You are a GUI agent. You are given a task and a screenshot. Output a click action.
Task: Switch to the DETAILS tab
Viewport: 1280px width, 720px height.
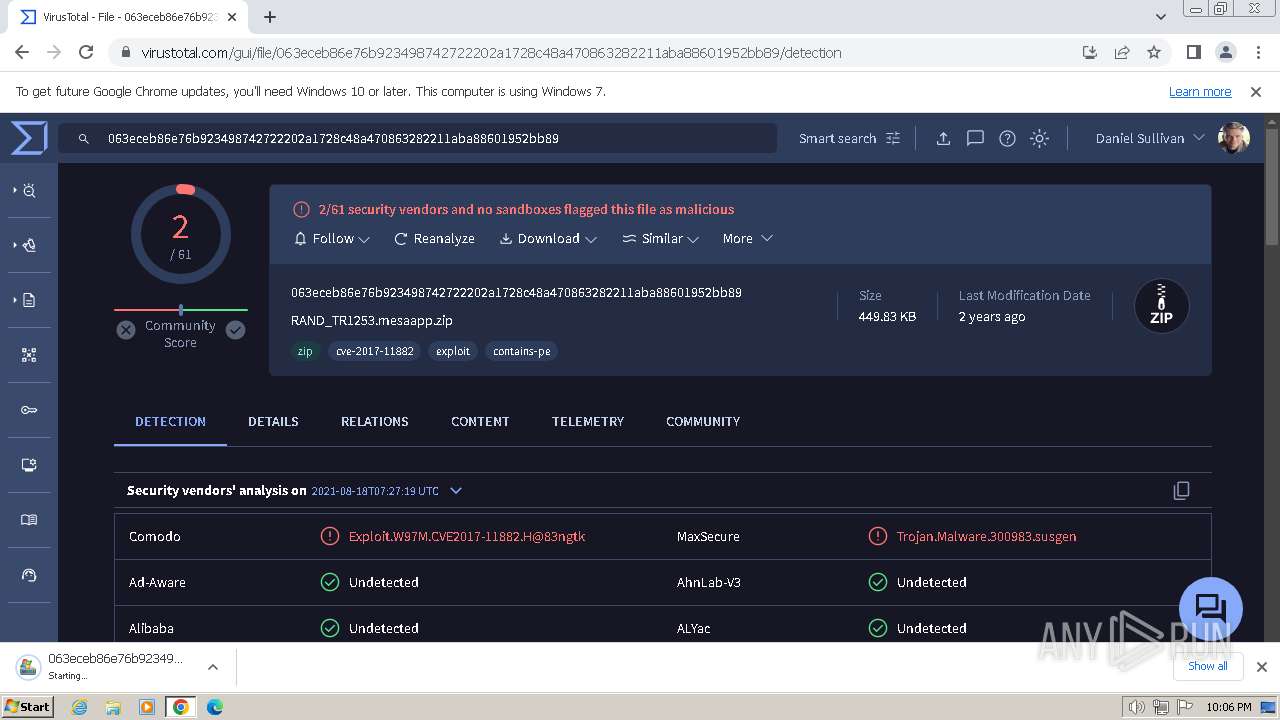click(273, 421)
